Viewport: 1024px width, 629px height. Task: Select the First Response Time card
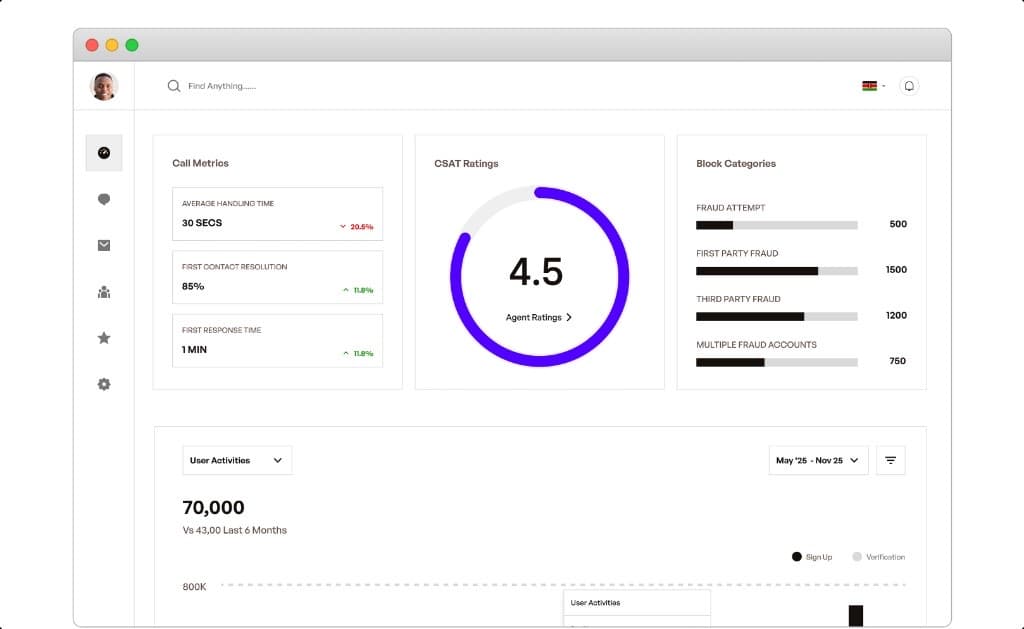click(x=278, y=341)
